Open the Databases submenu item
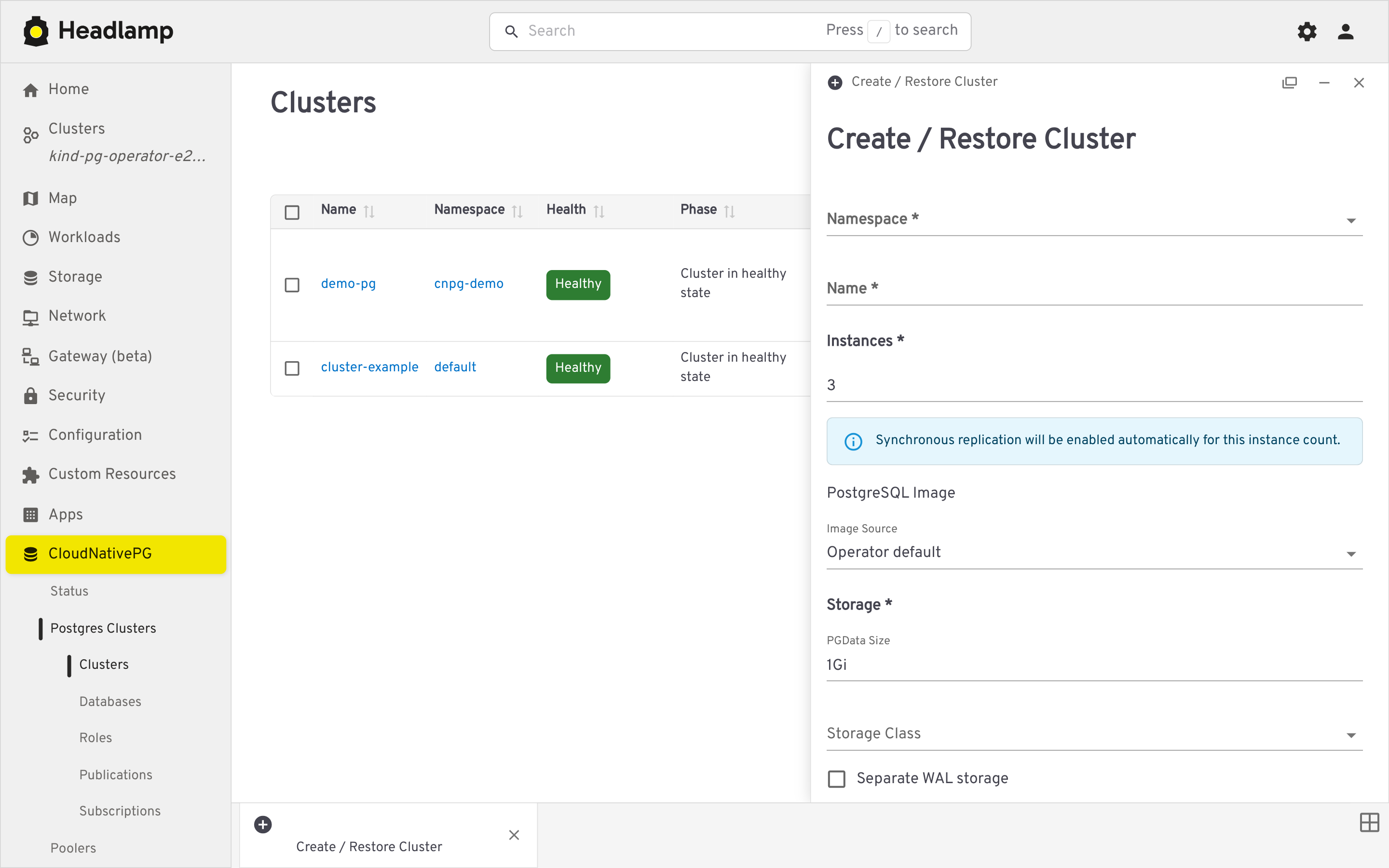 point(109,702)
